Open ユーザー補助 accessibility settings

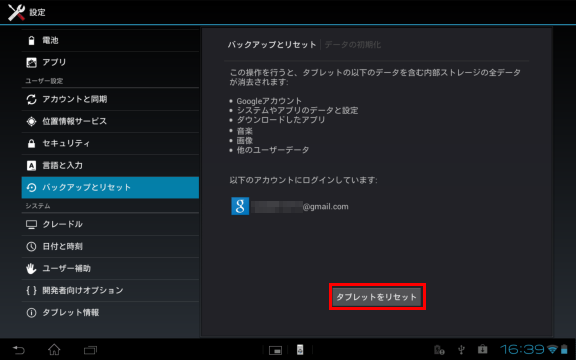(x=110, y=268)
